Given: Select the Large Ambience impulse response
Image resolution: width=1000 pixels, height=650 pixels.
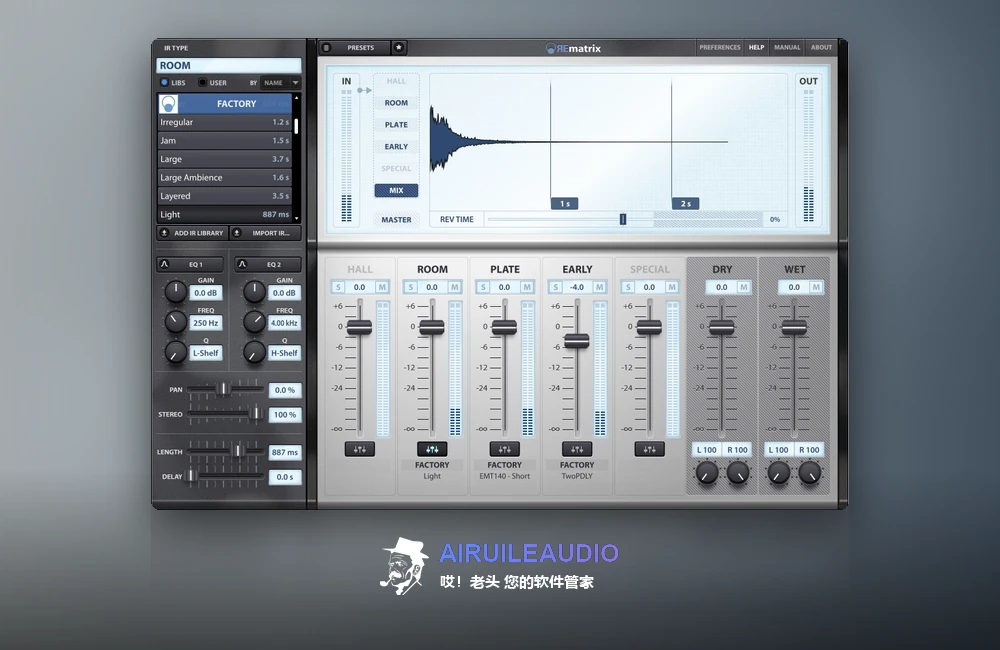Looking at the screenshot, I should pyautogui.click(x=224, y=177).
